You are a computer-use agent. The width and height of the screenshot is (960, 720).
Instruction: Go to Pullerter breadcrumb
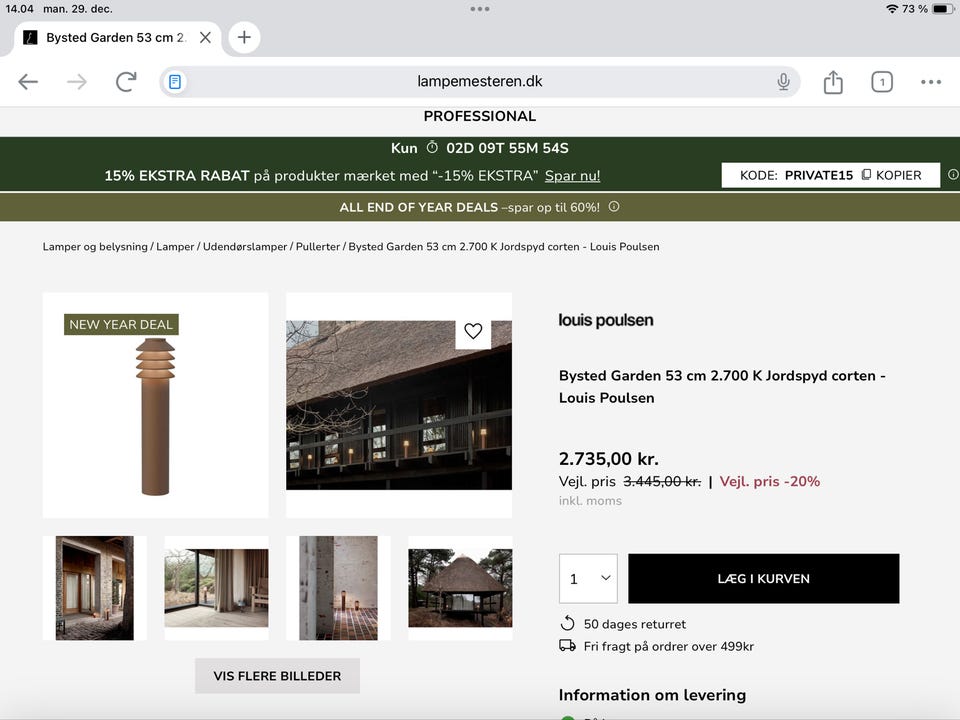coord(318,247)
